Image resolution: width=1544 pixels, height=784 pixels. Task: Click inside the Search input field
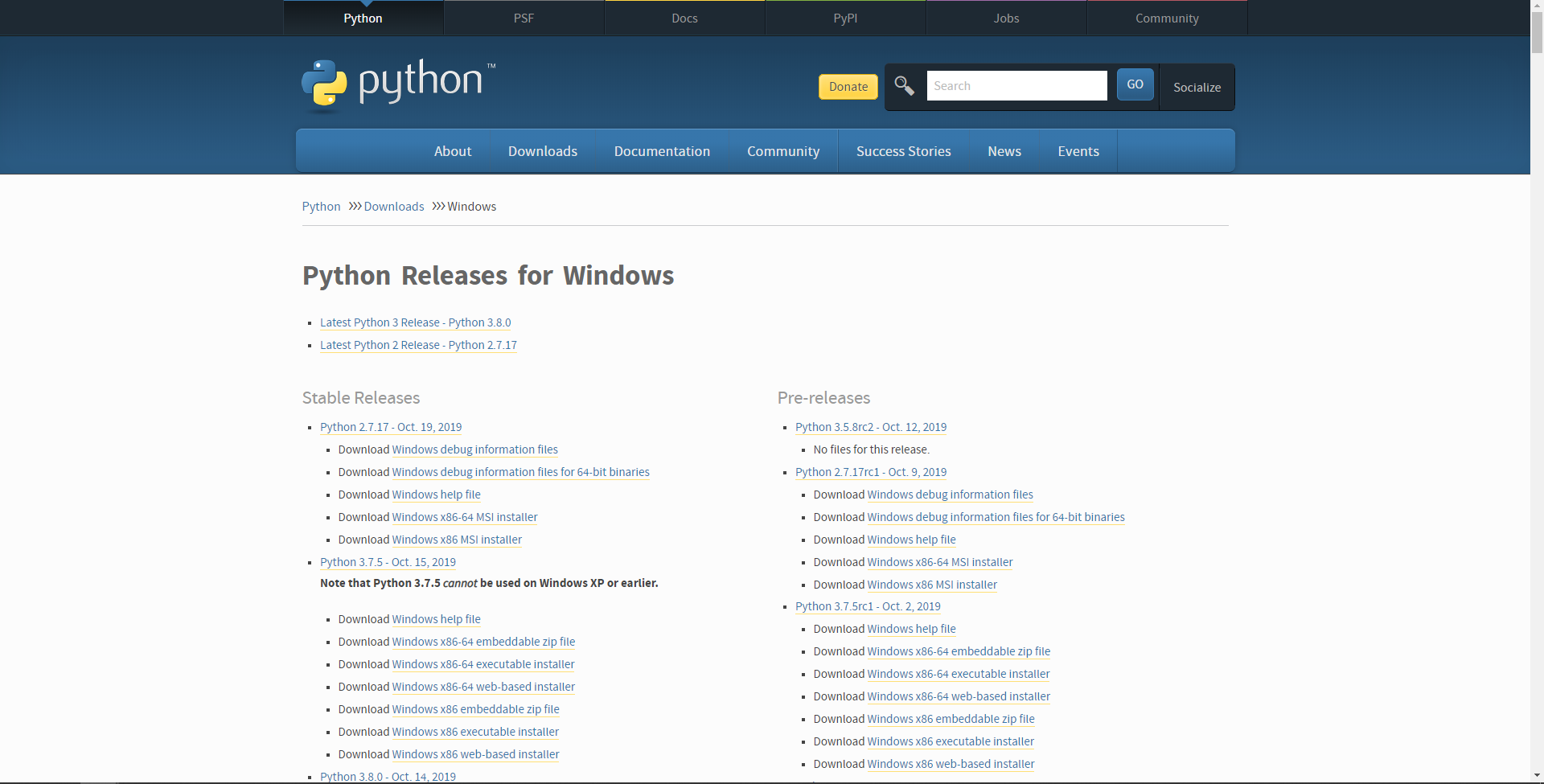pyautogui.click(x=1016, y=85)
